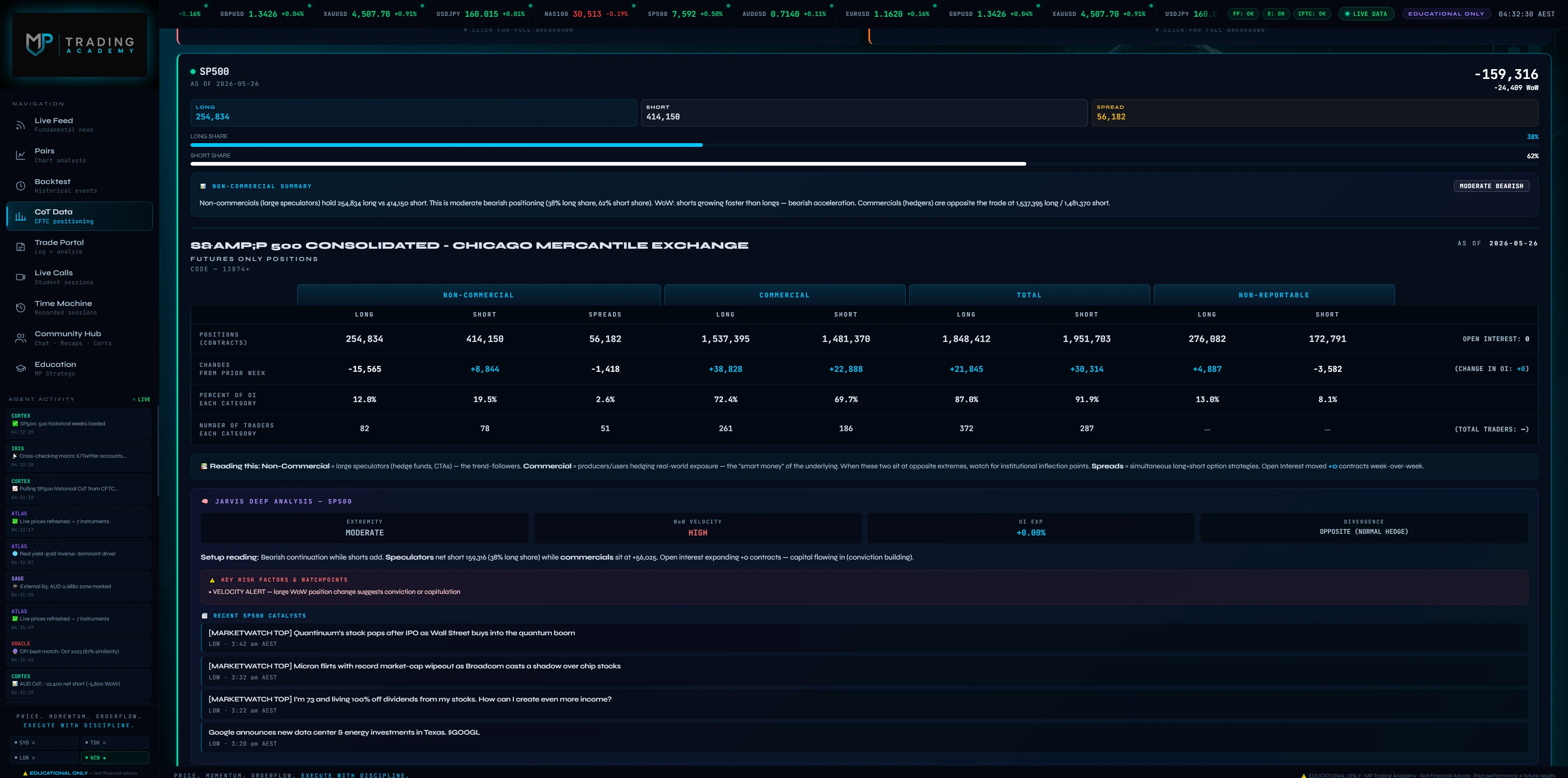The width and height of the screenshot is (1568, 778).
Task: Click the CFTC: OK status pill
Action: [x=1312, y=14]
